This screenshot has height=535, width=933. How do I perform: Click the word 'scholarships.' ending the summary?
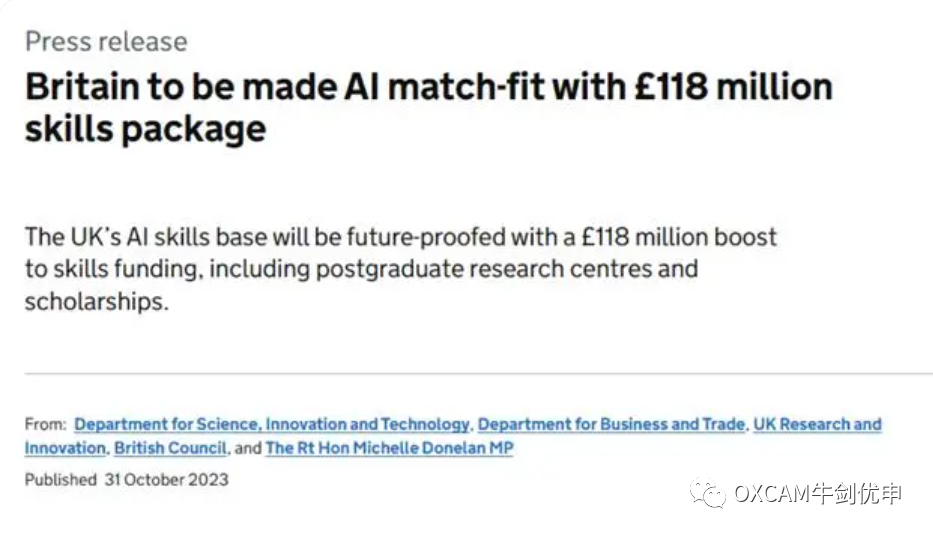click(x=97, y=301)
